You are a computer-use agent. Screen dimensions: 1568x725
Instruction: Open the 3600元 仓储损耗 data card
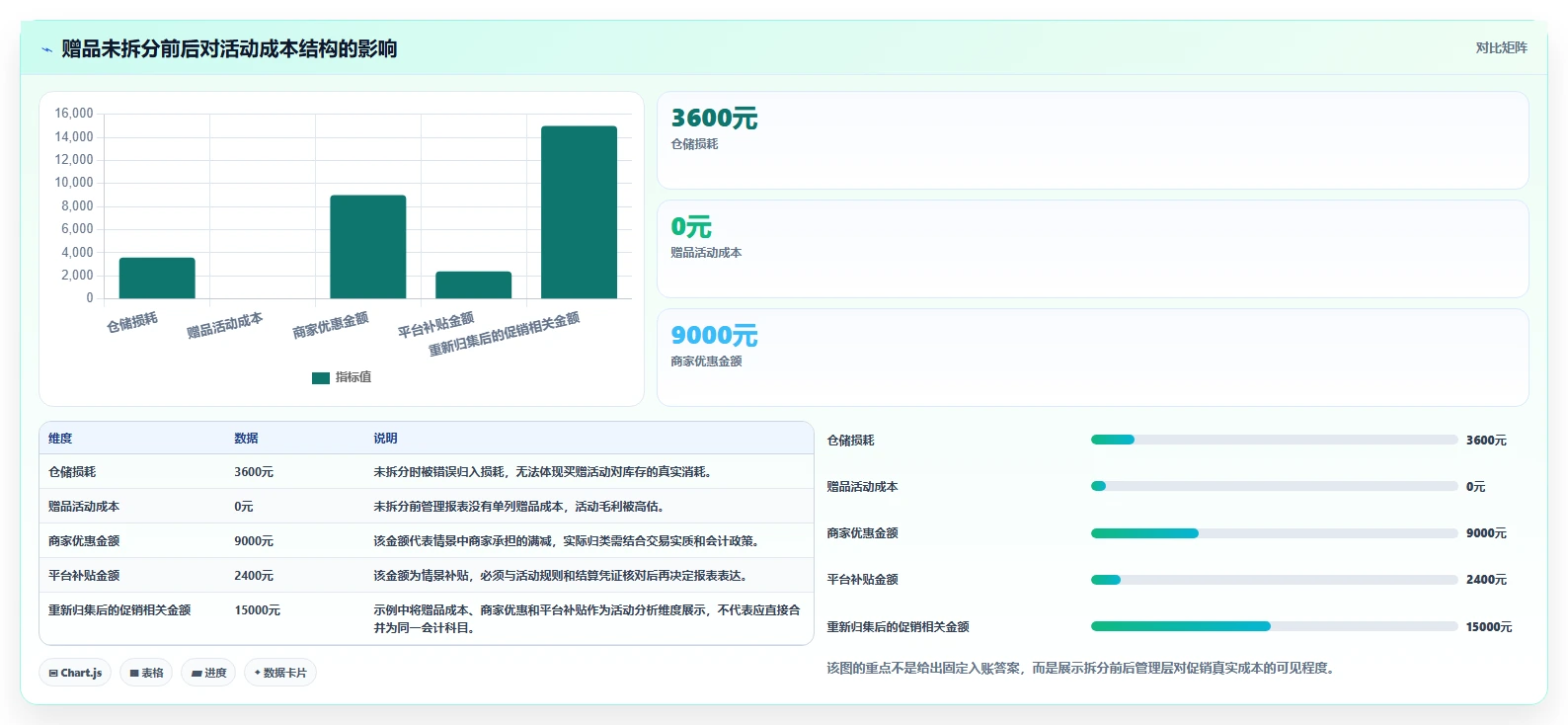coord(1092,140)
